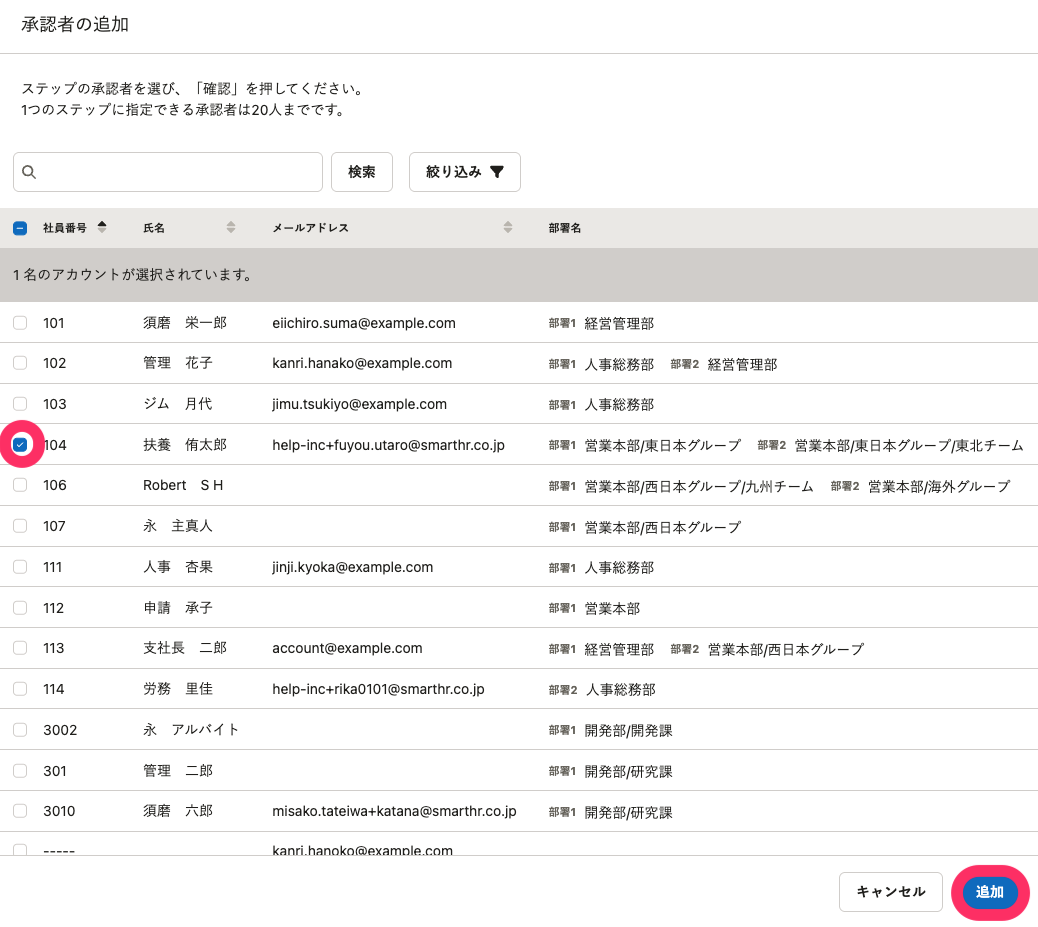
Task: Click 営業本部/東日本グループ/東北チーム department text
Action: 909,446
